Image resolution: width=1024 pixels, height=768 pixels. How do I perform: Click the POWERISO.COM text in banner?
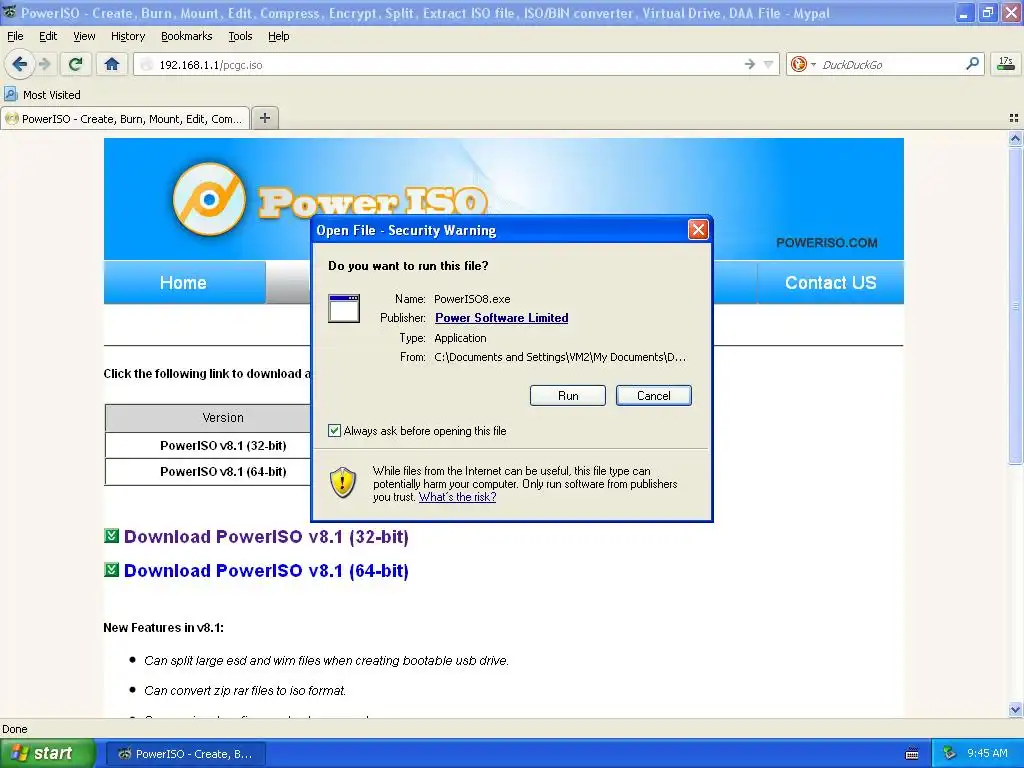coord(826,243)
